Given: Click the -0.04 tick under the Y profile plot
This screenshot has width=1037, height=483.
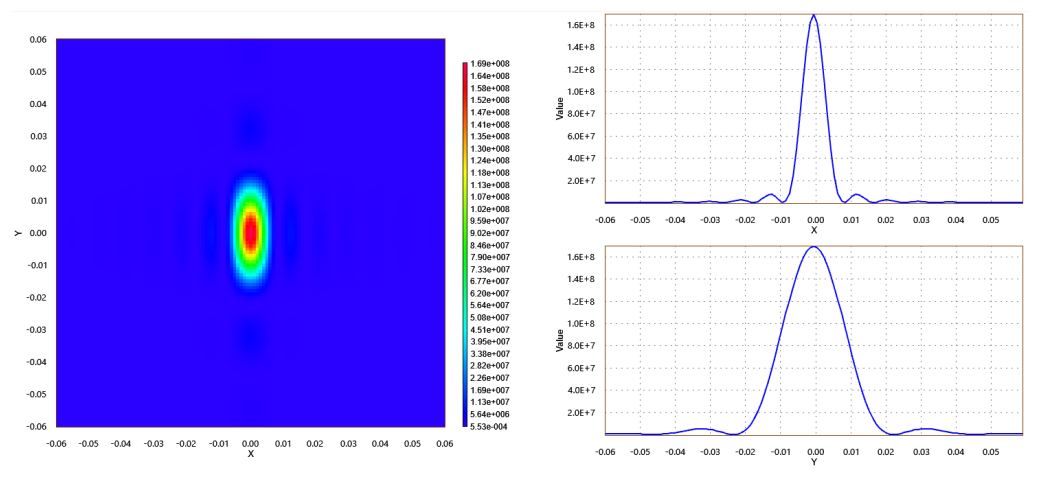Looking at the screenshot, I should (675, 451).
